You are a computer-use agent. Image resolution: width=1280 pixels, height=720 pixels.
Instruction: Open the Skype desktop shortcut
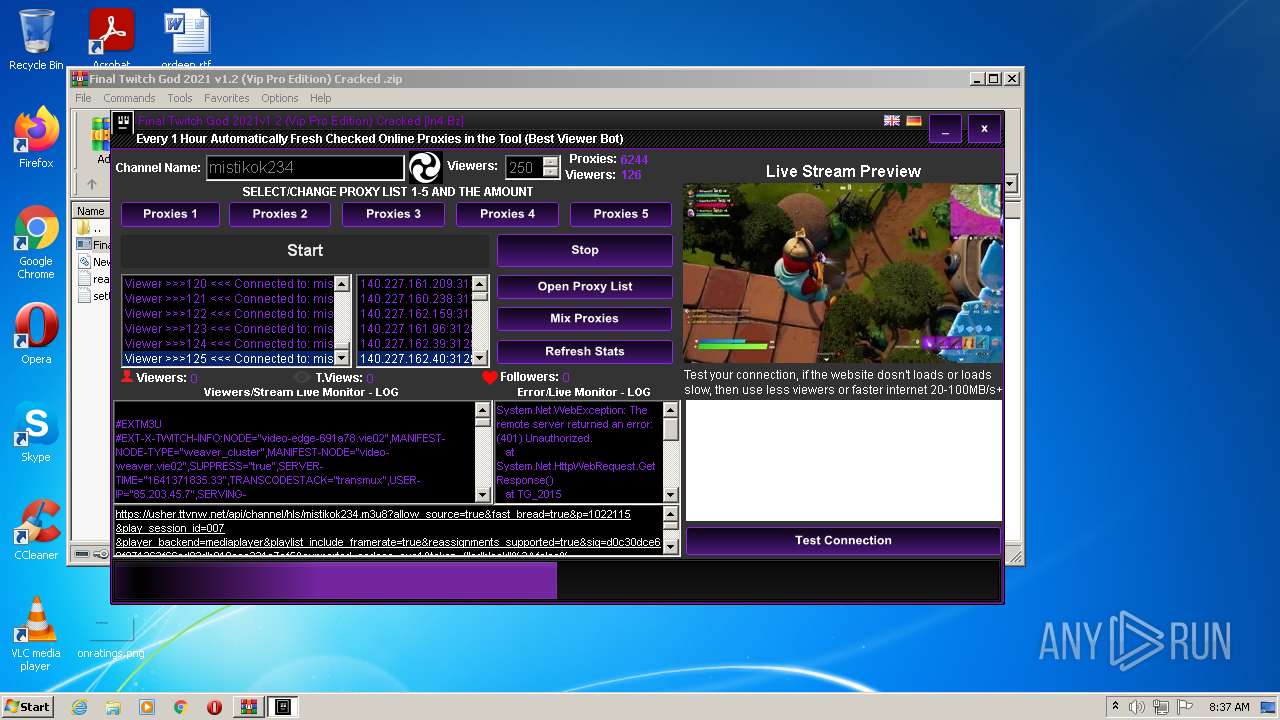[36, 432]
